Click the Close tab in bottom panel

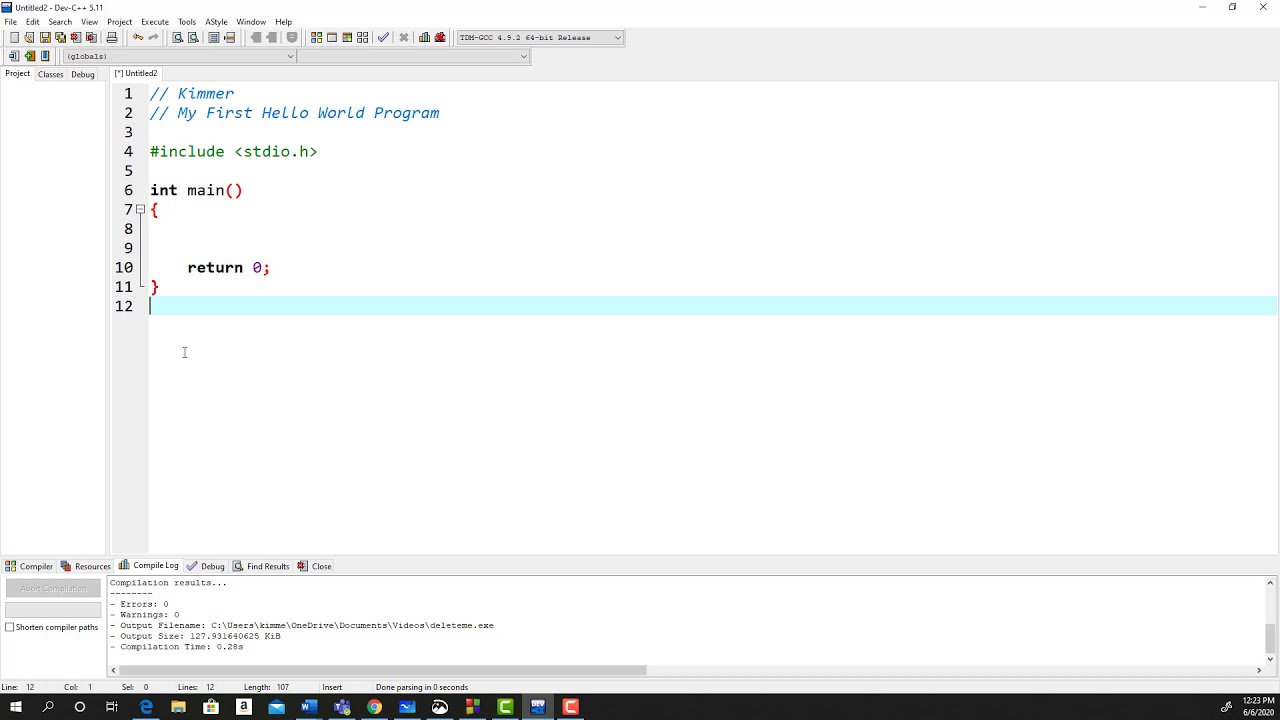pos(314,566)
